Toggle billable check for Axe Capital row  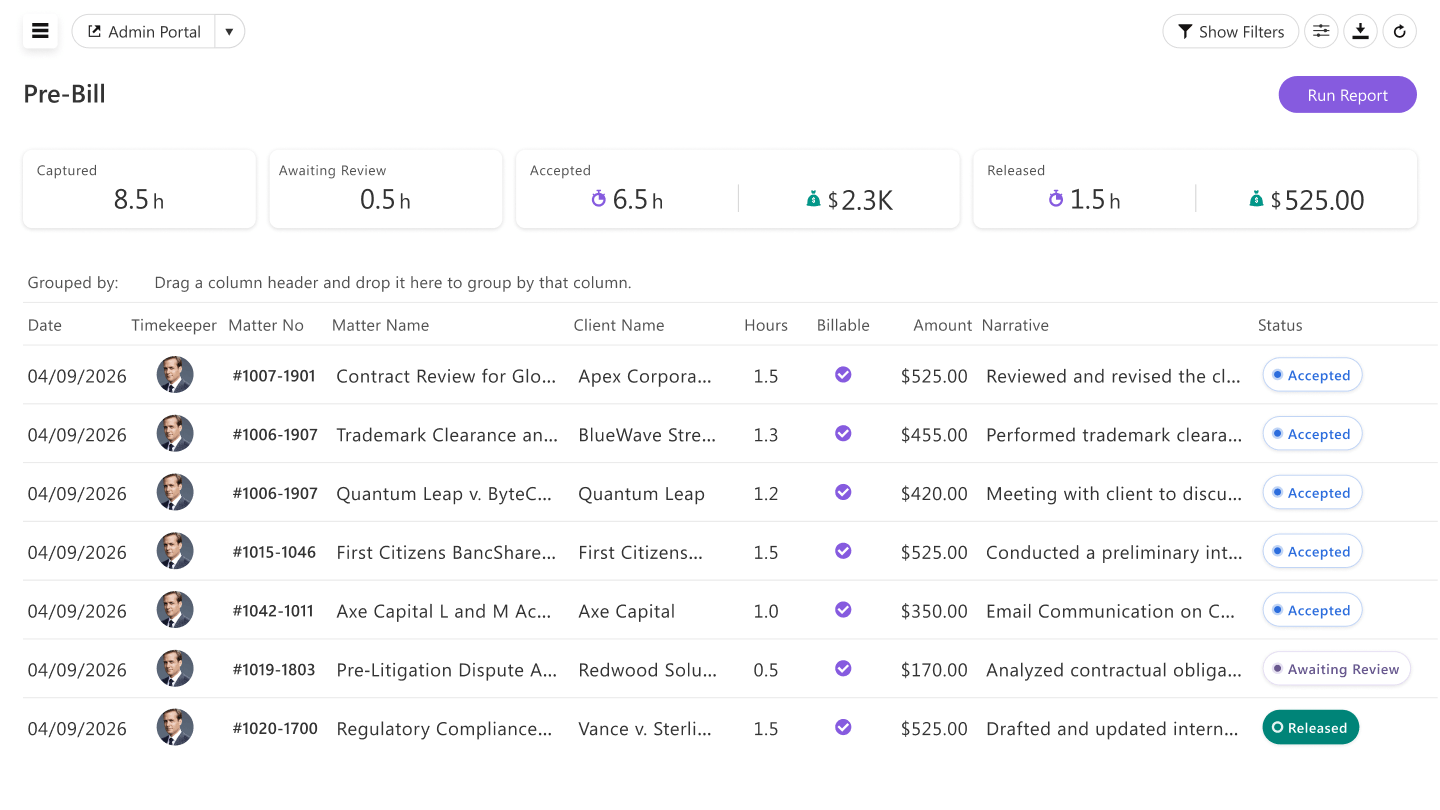click(843, 609)
